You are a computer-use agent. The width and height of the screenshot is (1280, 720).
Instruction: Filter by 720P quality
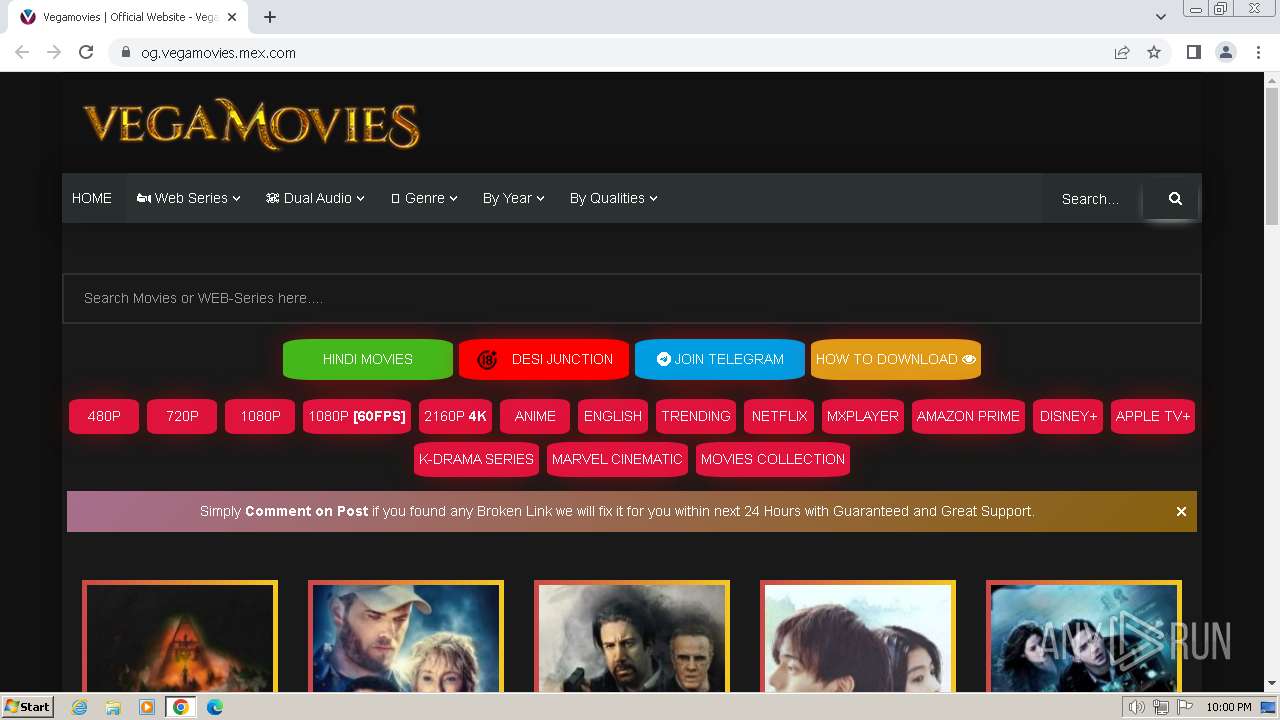pos(182,416)
